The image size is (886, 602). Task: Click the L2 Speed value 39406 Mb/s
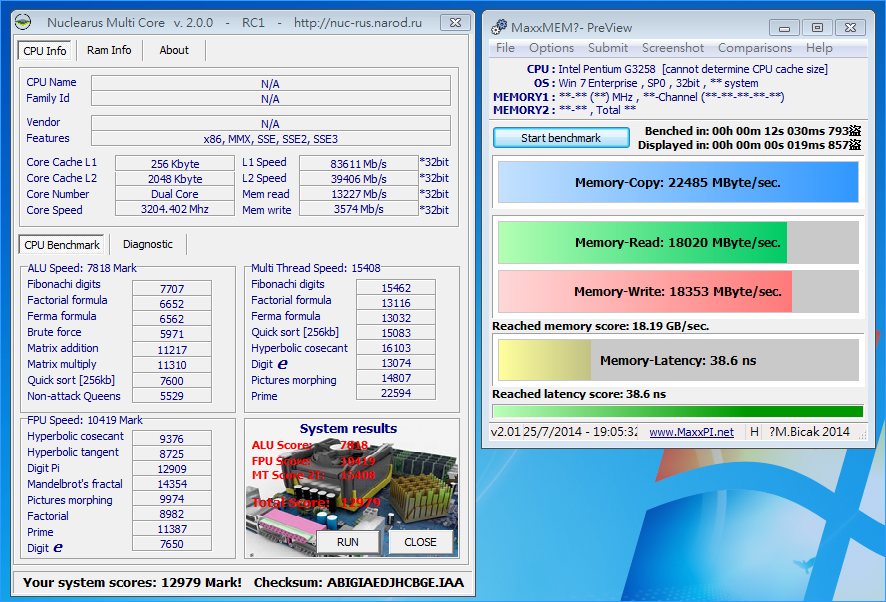358,179
